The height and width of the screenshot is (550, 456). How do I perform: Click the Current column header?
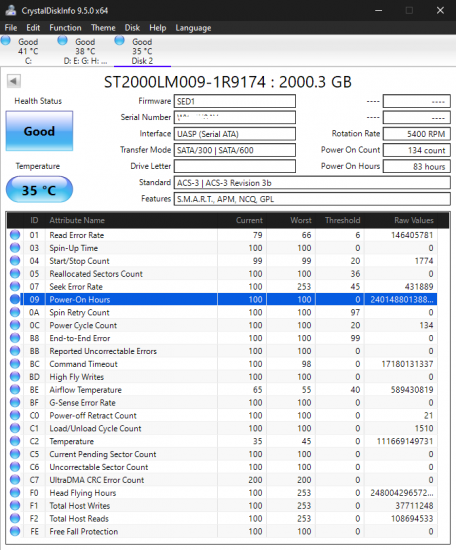click(x=242, y=220)
